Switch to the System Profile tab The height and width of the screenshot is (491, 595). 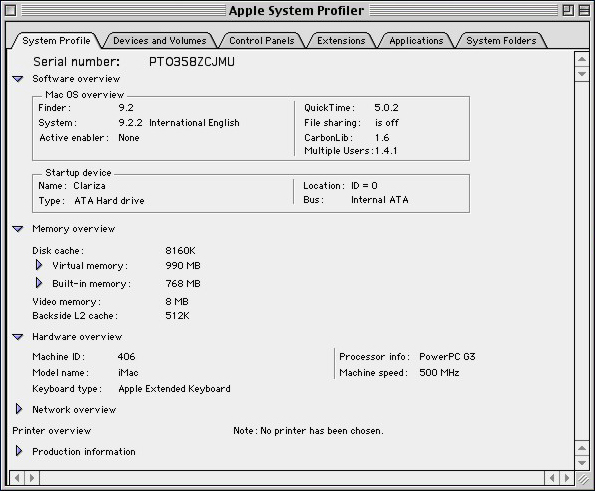56,41
